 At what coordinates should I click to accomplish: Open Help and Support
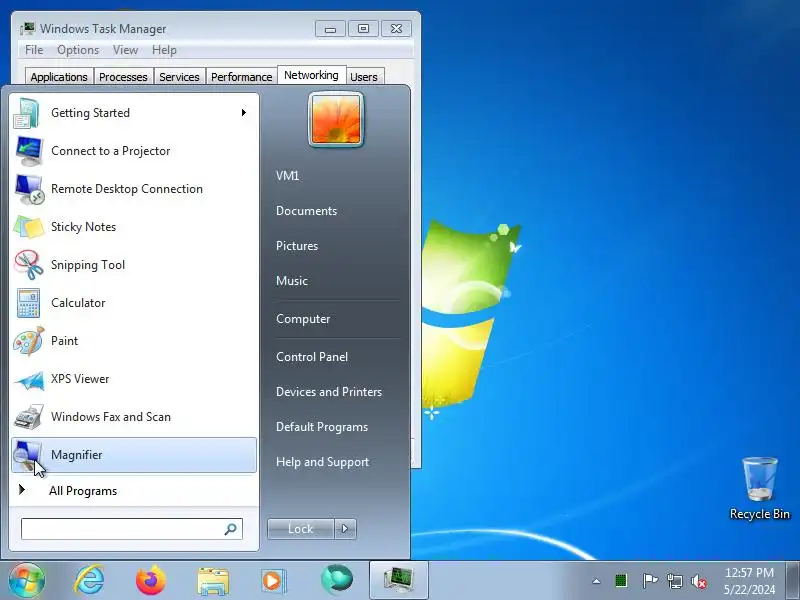point(322,462)
